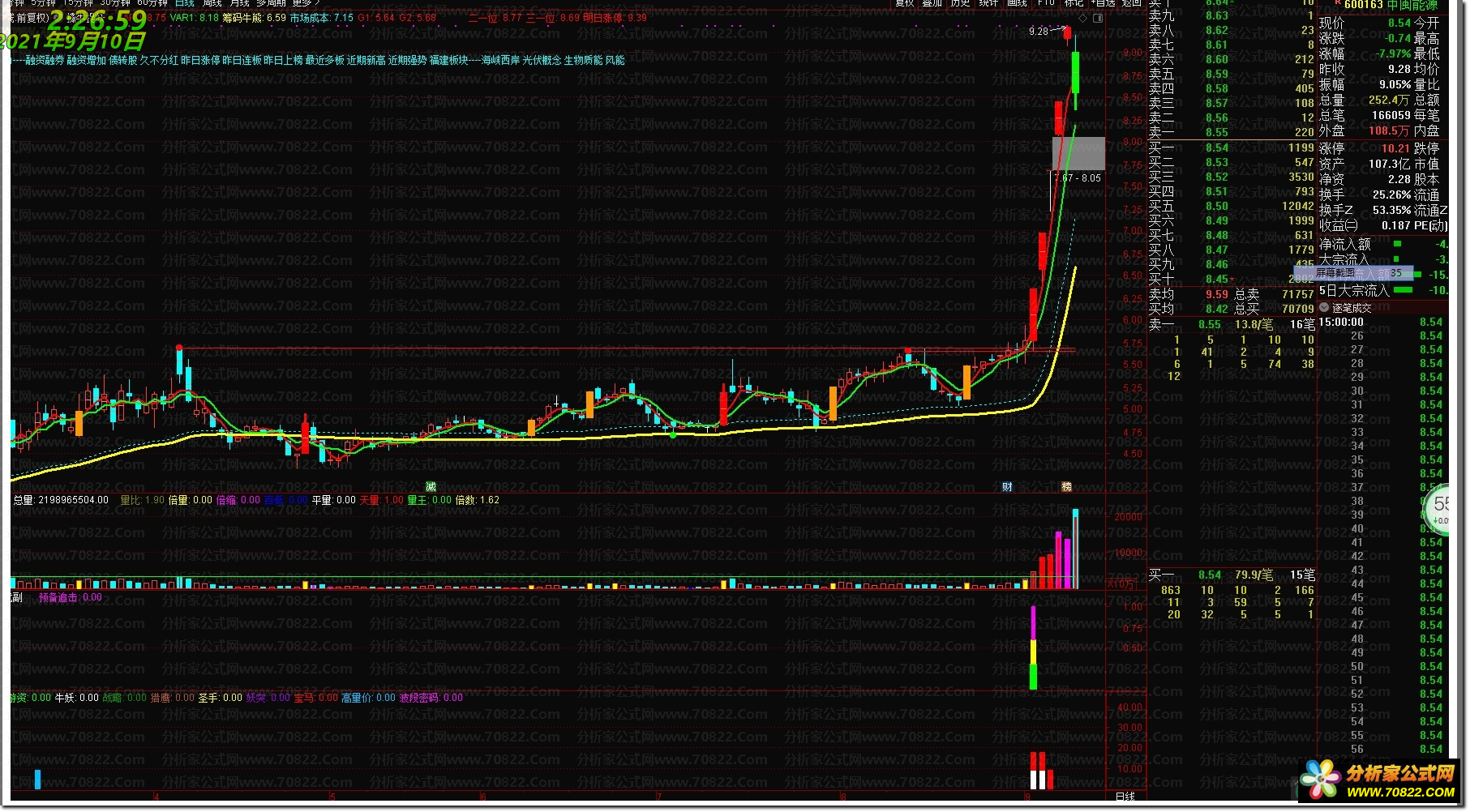Click the 历史 toolbar button
The image size is (1470, 812).
click(x=961, y=3)
